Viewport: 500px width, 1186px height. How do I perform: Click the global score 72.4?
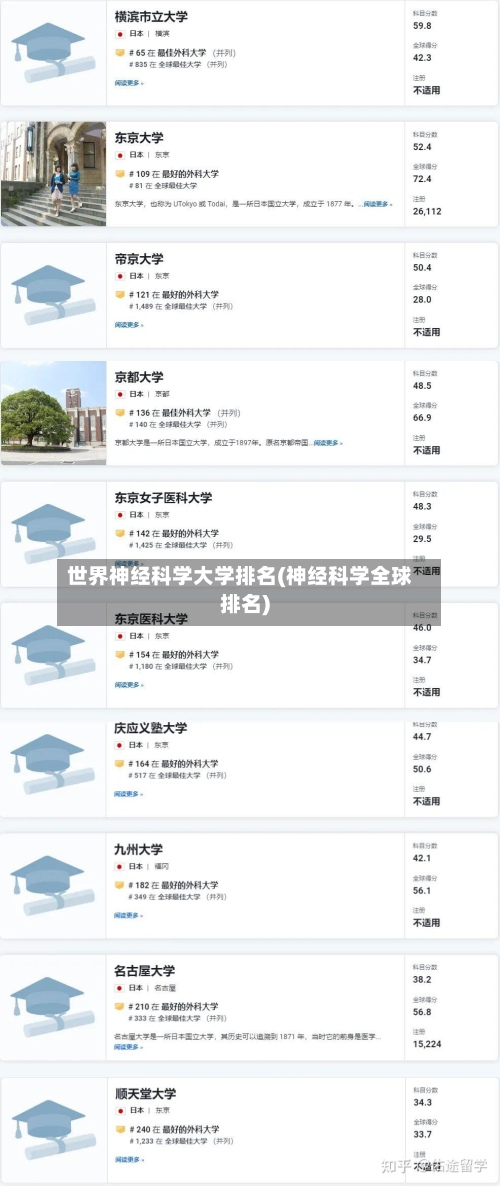pos(422,179)
